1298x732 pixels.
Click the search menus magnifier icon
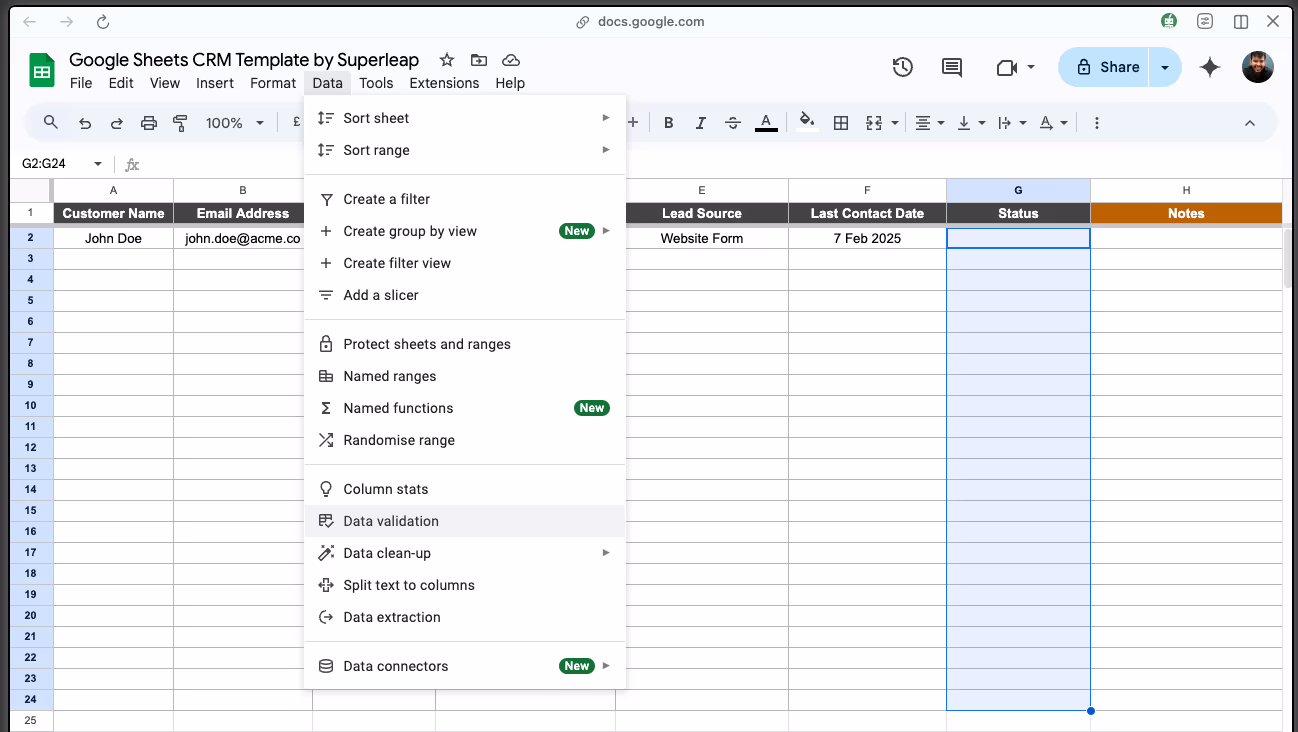(x=51, y=123)
